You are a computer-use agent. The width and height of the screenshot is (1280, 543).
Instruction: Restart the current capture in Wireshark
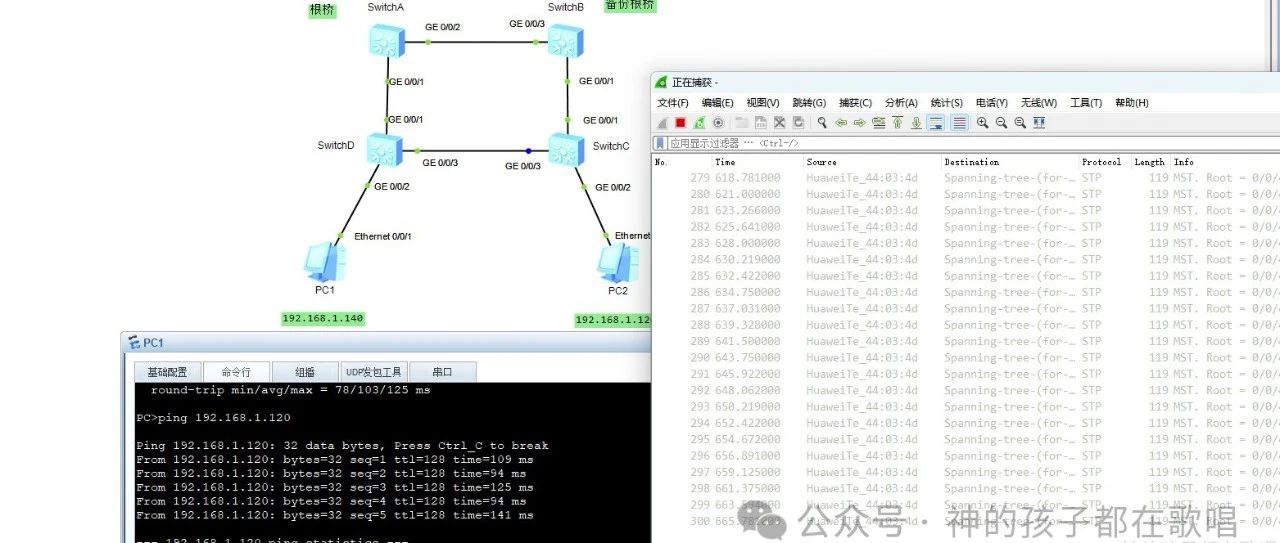699,123
